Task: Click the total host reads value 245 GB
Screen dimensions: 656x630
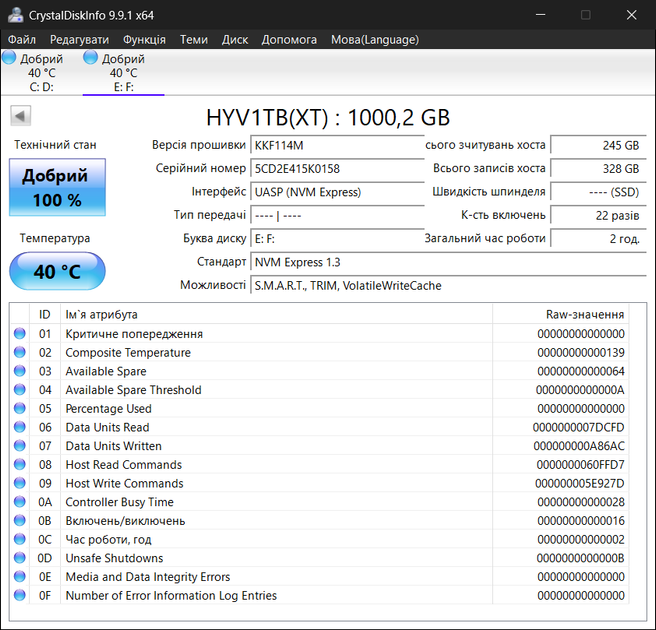Action: (598, 145)
